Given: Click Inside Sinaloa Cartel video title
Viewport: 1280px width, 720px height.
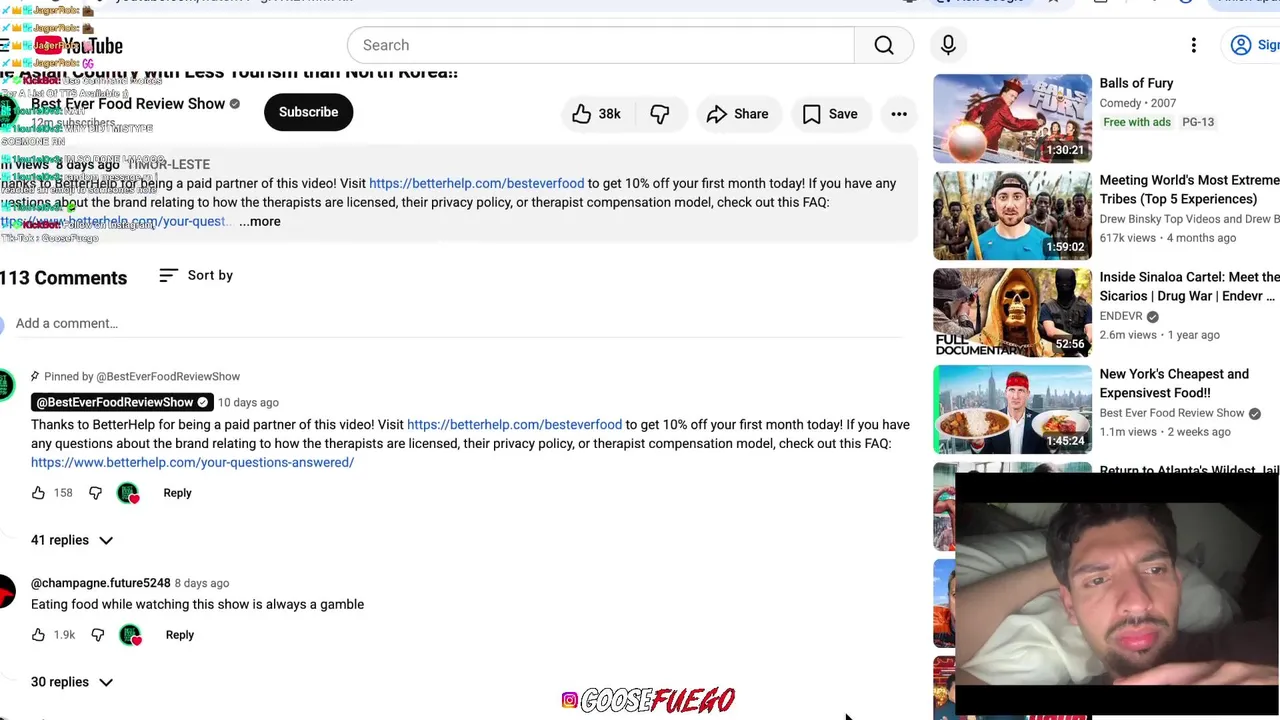Looking at the screenshot, I should pos(1189,286).
